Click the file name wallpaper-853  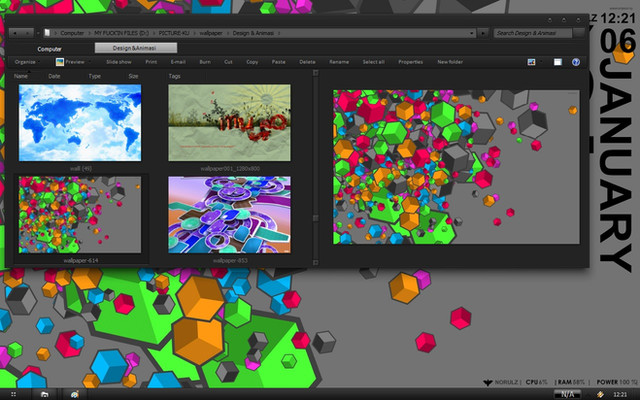[230, 260]
